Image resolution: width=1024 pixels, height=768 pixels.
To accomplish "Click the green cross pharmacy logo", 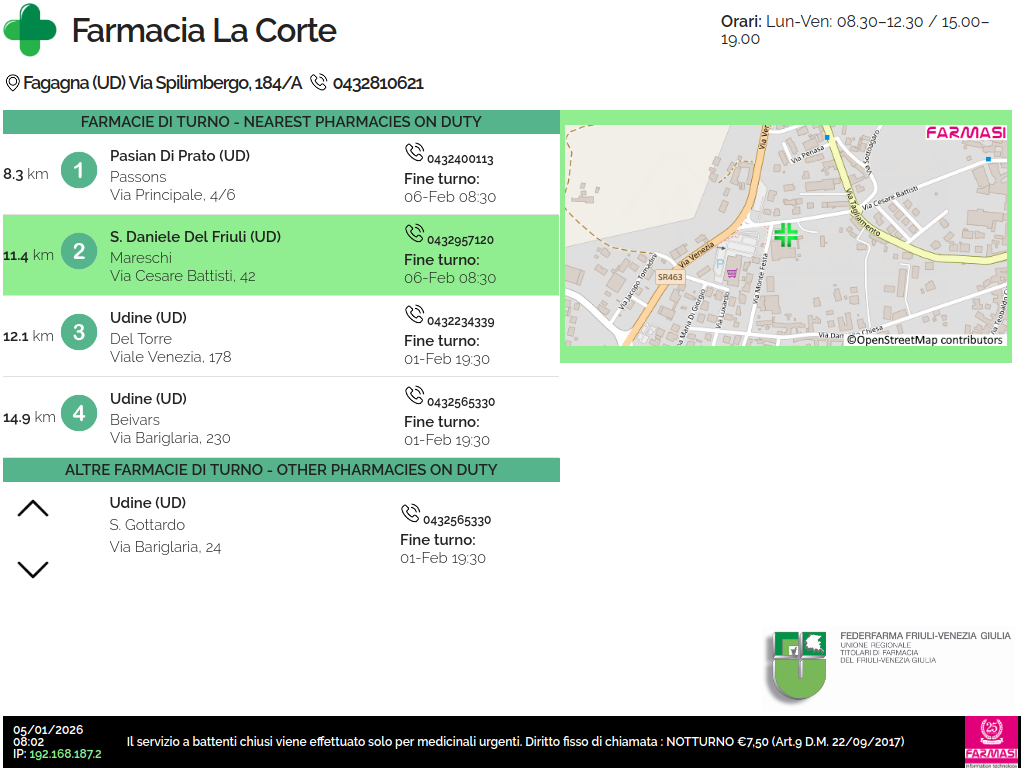I will click(x=31, y=30).
